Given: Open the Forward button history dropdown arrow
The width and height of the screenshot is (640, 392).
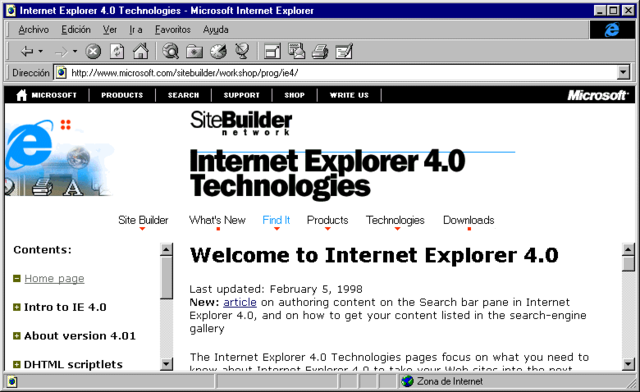Looking at the screenshot, I should (75, 51).
